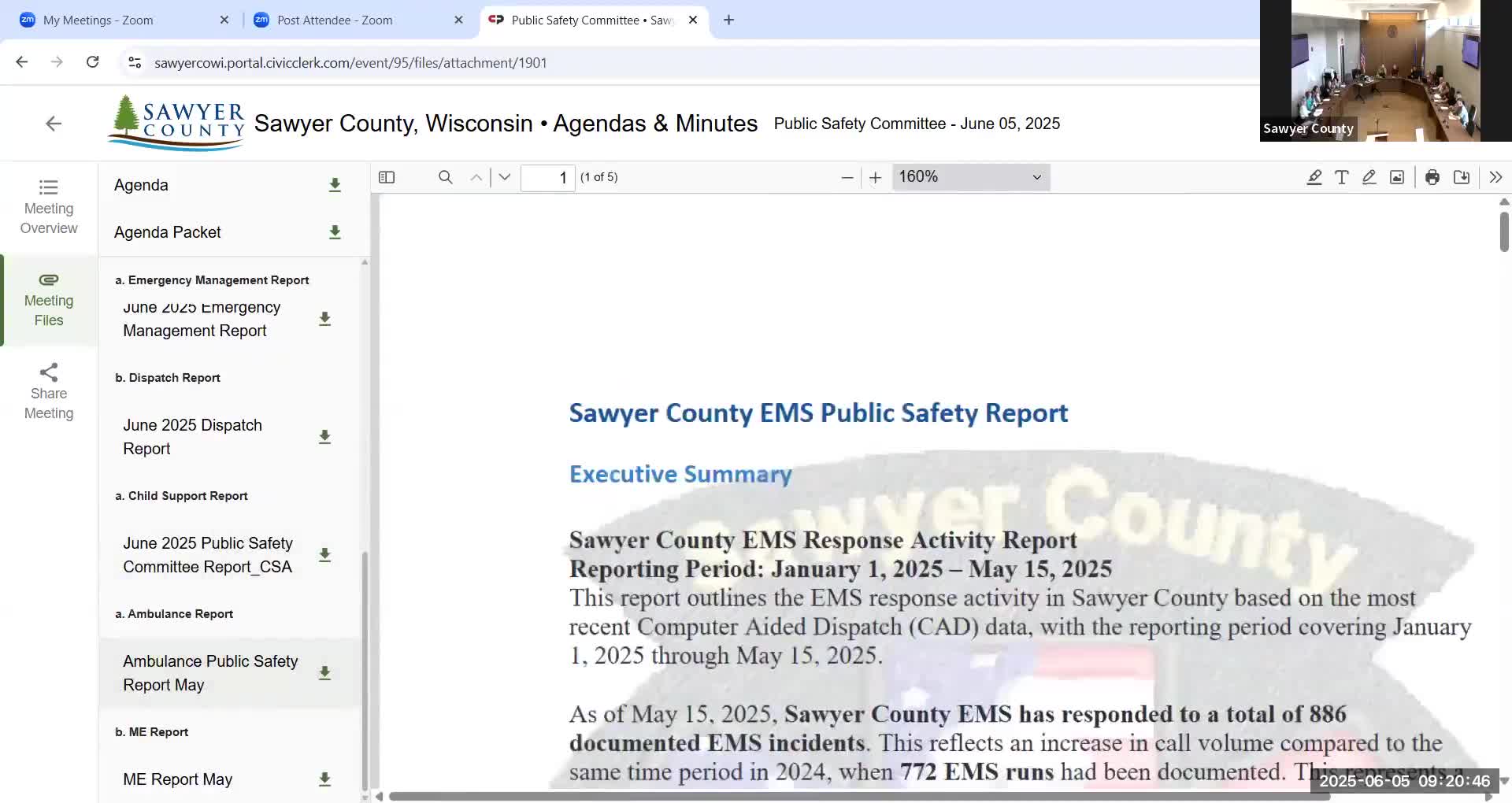Screen dimensions: 1512x803
Task: Print the current document
Action: [x=1432, y=177]
